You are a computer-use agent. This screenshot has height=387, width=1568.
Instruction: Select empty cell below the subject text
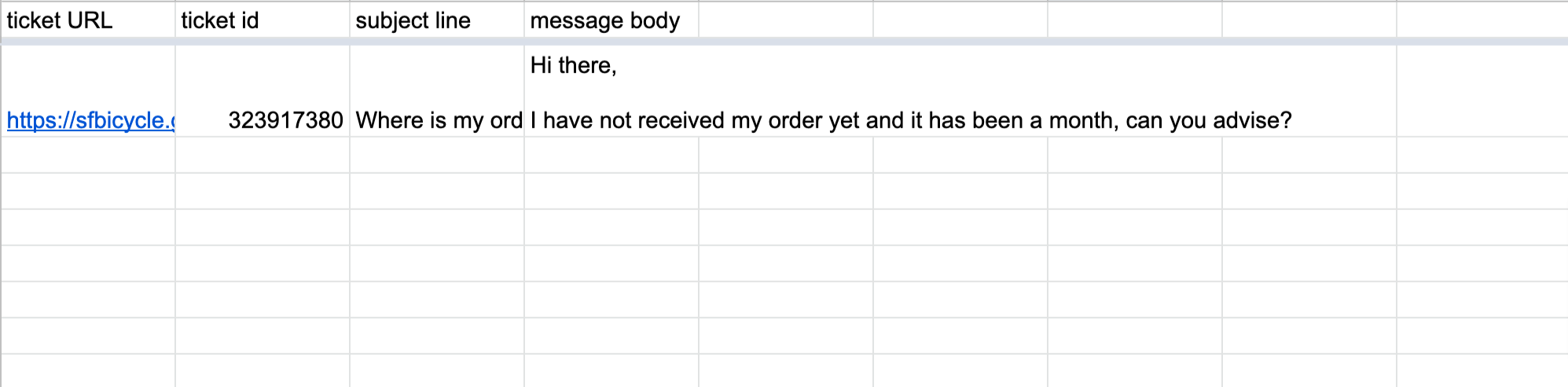point(437,155)
